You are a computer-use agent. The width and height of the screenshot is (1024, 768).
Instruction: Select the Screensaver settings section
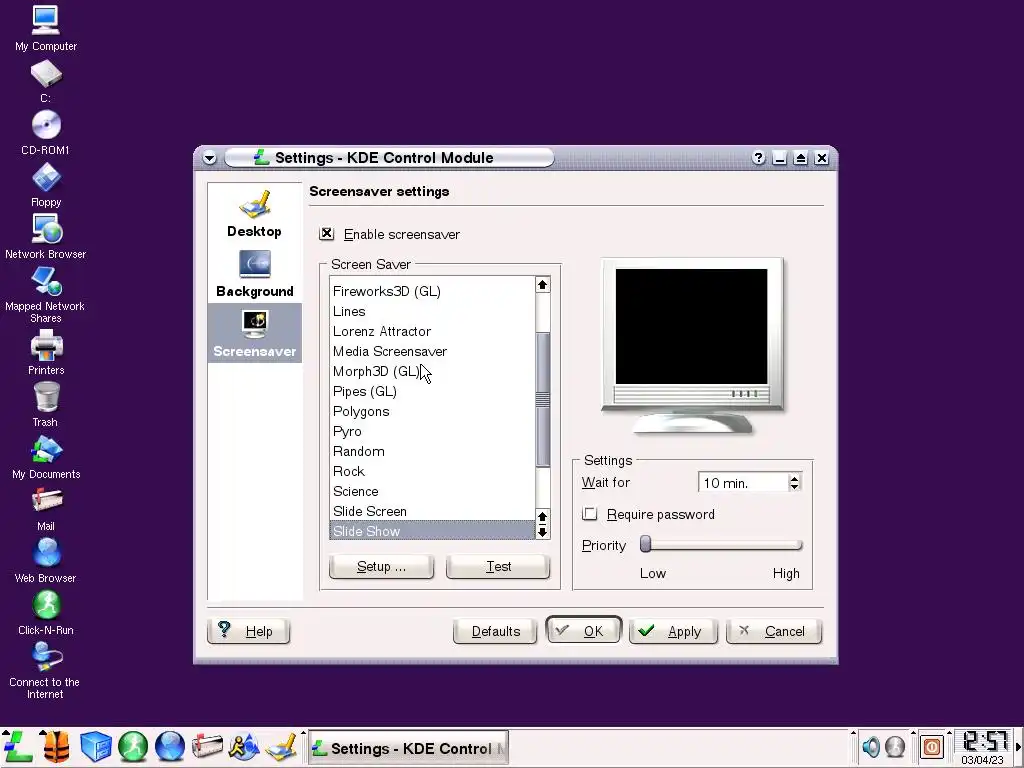pos(255,333)
